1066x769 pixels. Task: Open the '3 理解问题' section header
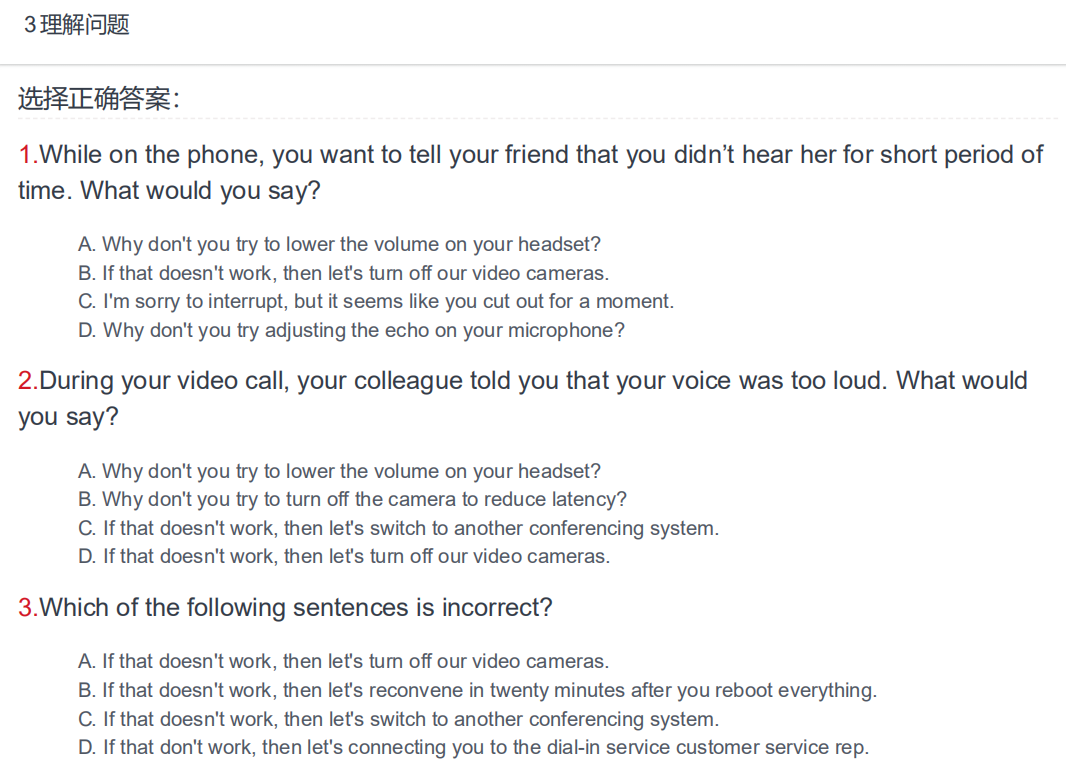click(76, 25)
